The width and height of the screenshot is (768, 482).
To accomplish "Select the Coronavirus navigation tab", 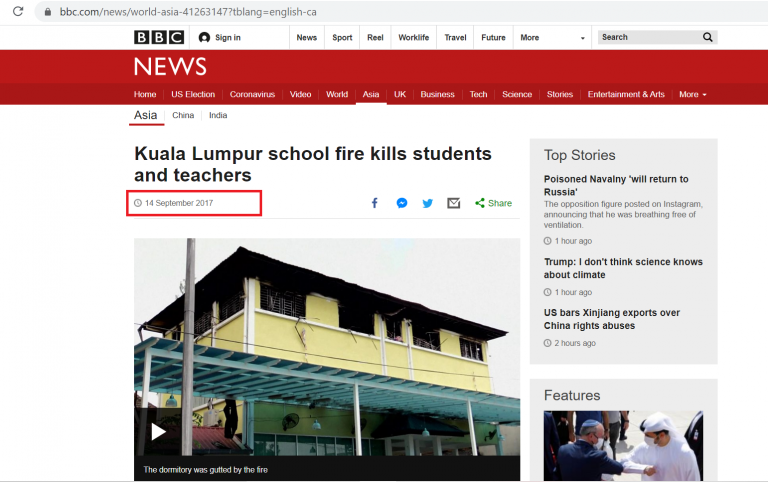I will (x=252, y=94).
